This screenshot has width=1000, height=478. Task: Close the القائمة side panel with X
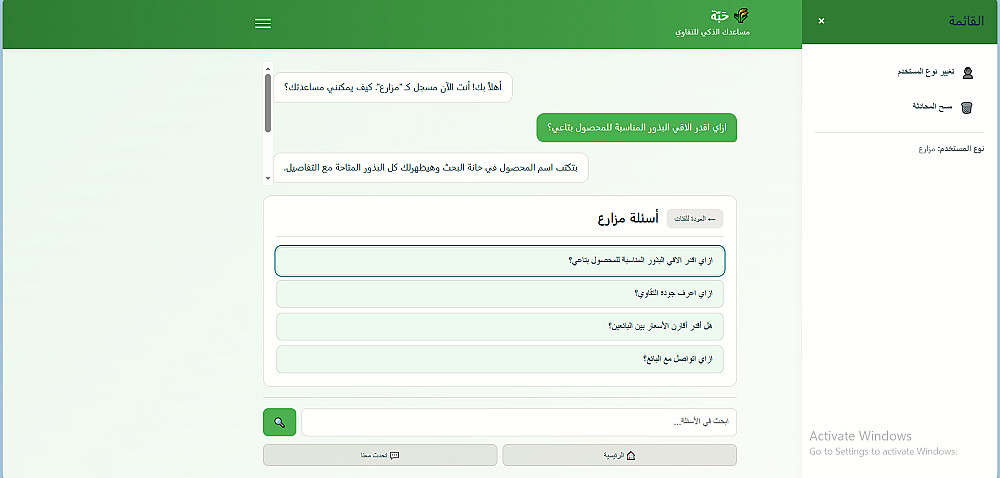[x=821, y=21]
